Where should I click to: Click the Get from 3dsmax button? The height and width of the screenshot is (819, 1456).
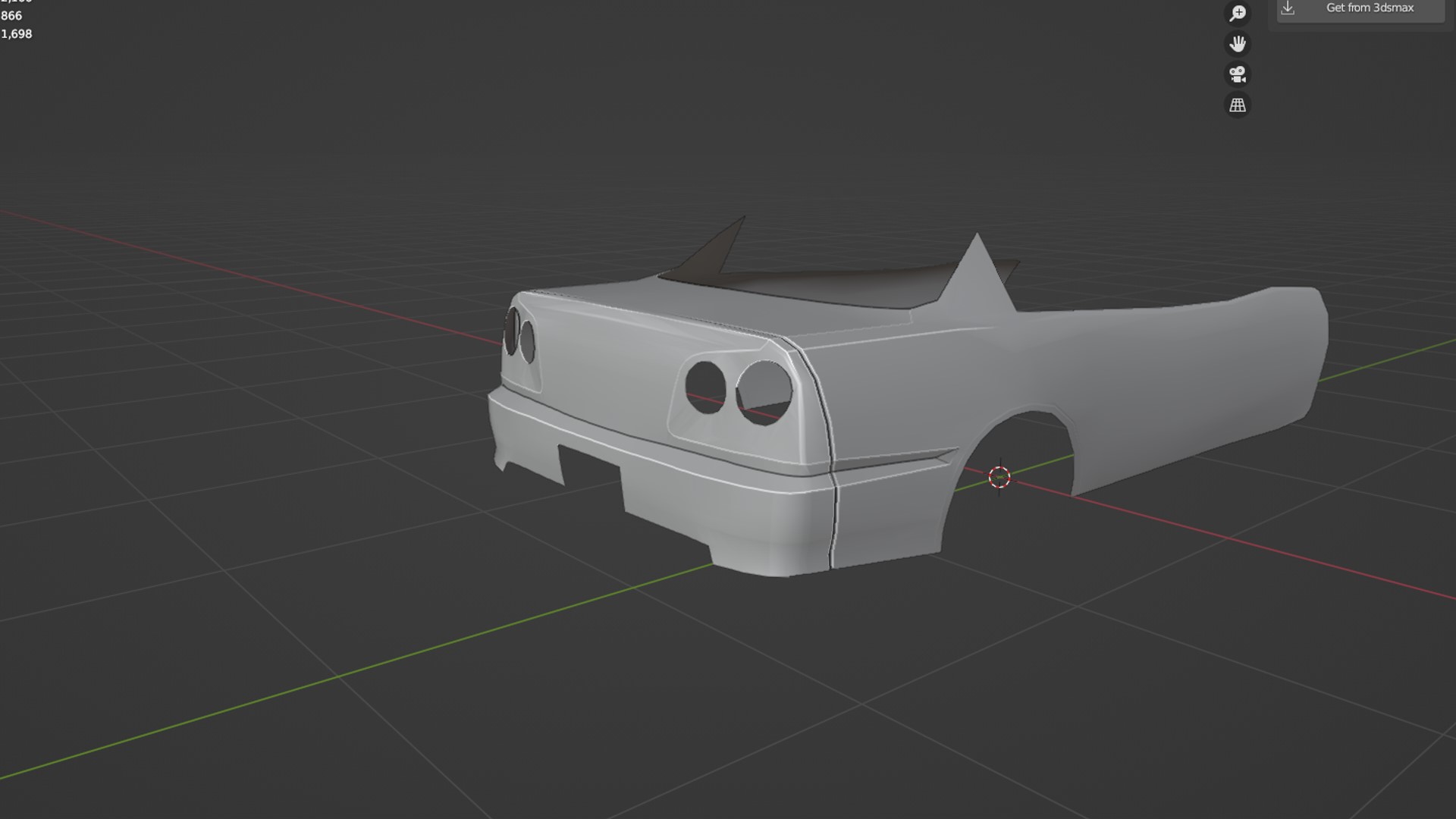(1369, 8)
